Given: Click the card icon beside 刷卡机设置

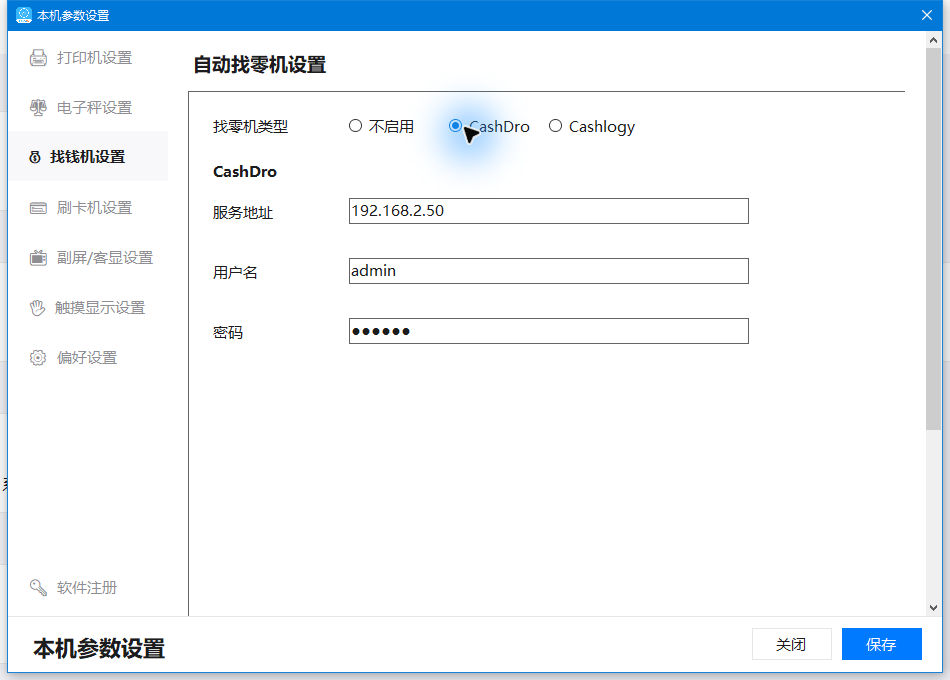Looking at the screenshot, I should click(38, 208).
